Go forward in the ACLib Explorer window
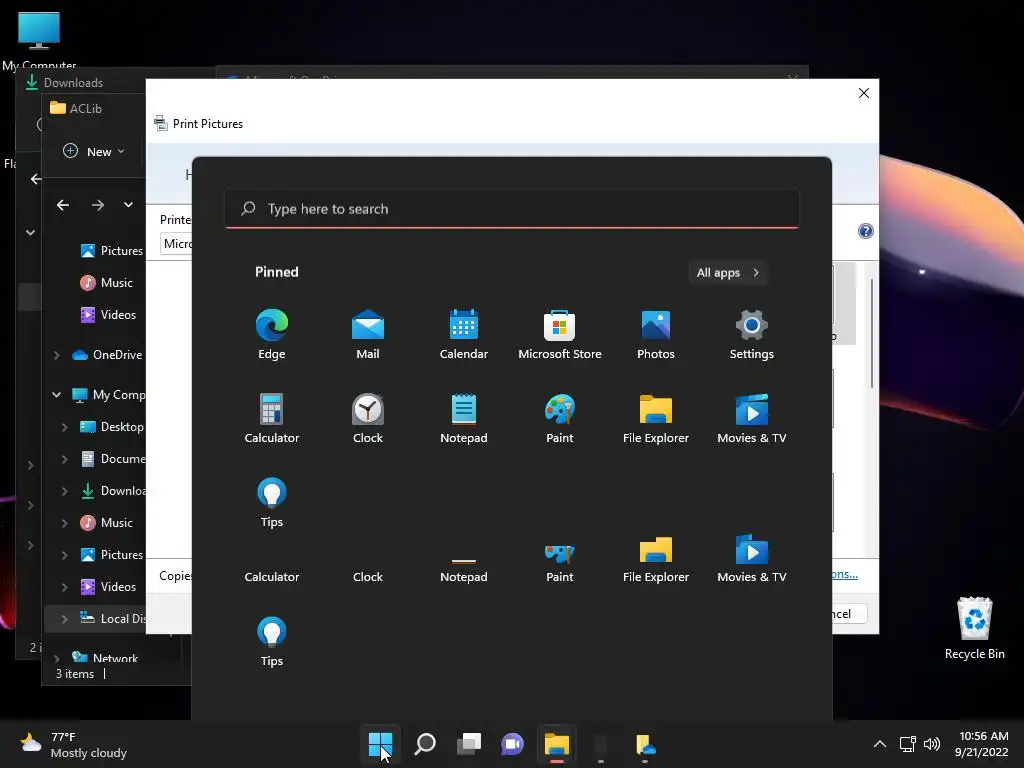 pos(98,205)
